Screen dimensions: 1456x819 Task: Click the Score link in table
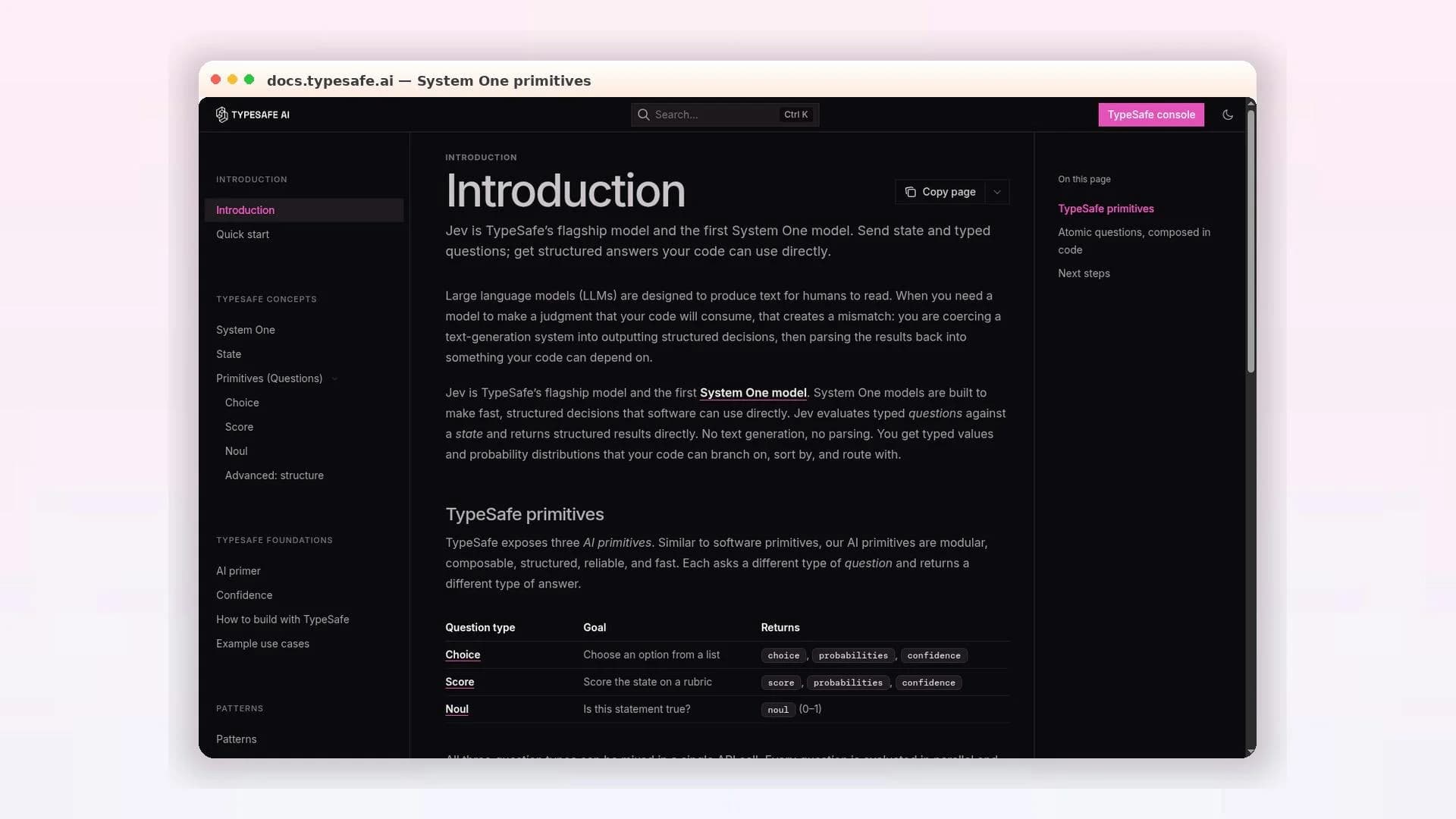coord(460,682)
